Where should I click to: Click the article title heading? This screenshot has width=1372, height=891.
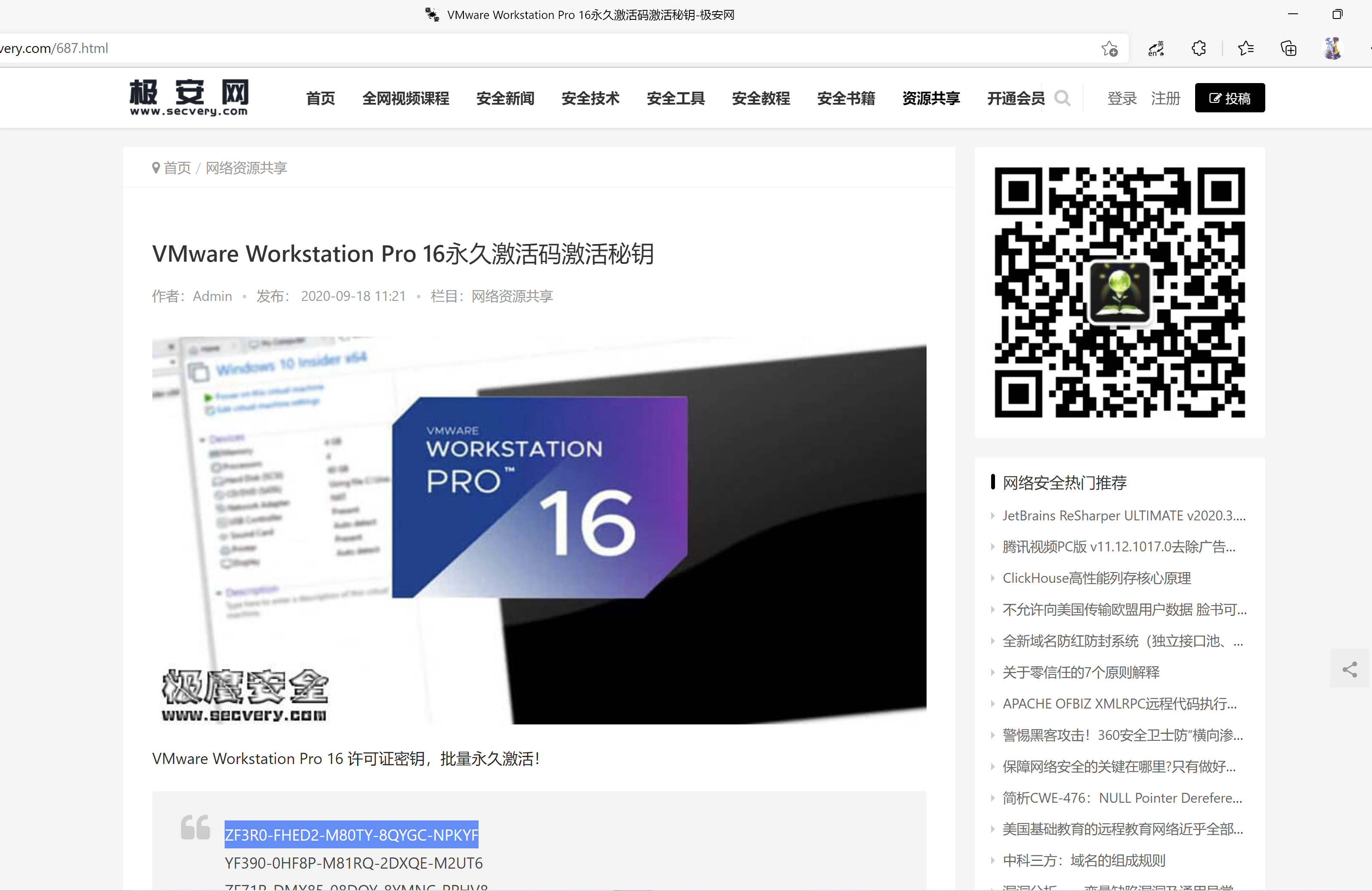(403, 254)
